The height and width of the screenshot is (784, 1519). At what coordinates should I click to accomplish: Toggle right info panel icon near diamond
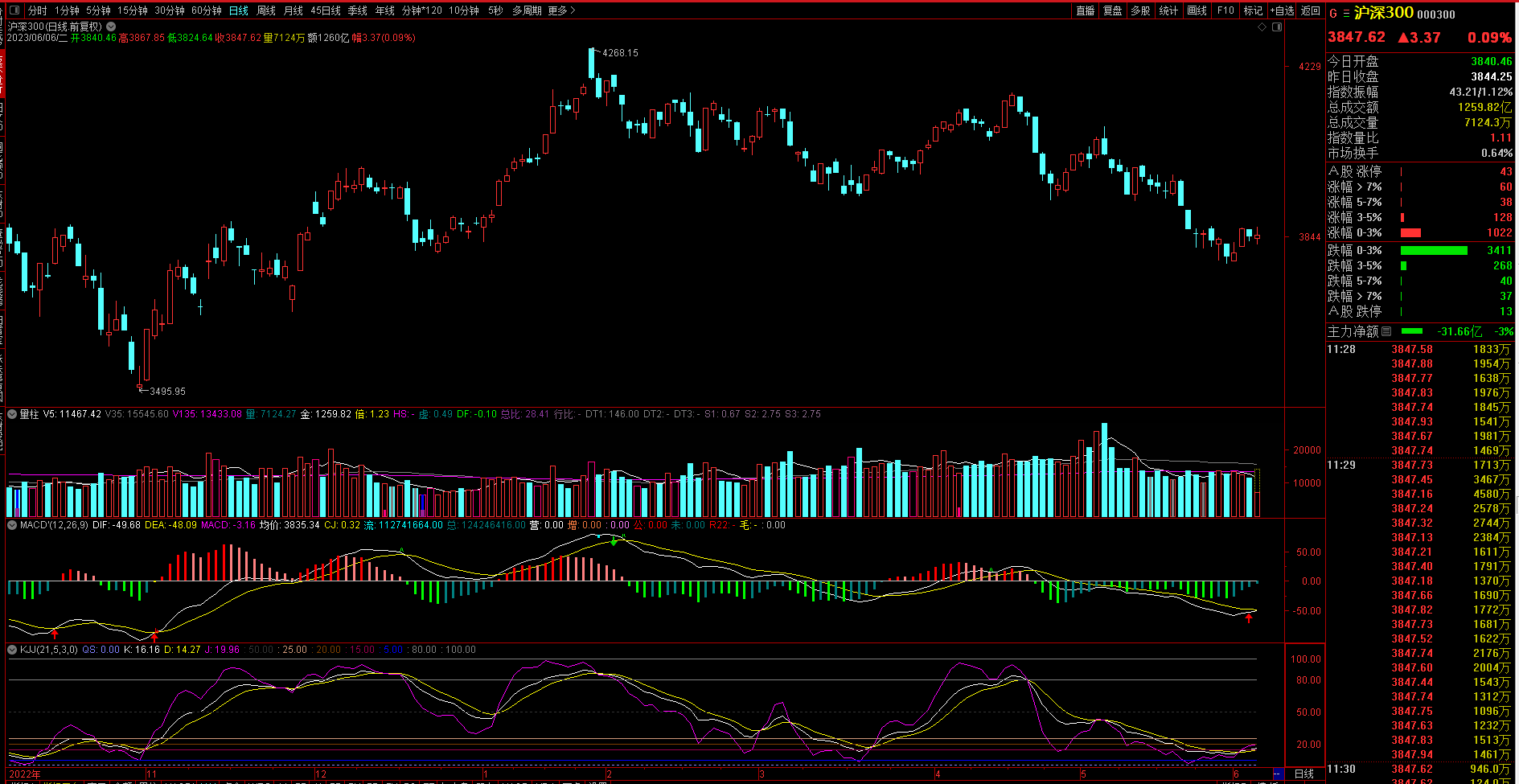coord(1277,27)
